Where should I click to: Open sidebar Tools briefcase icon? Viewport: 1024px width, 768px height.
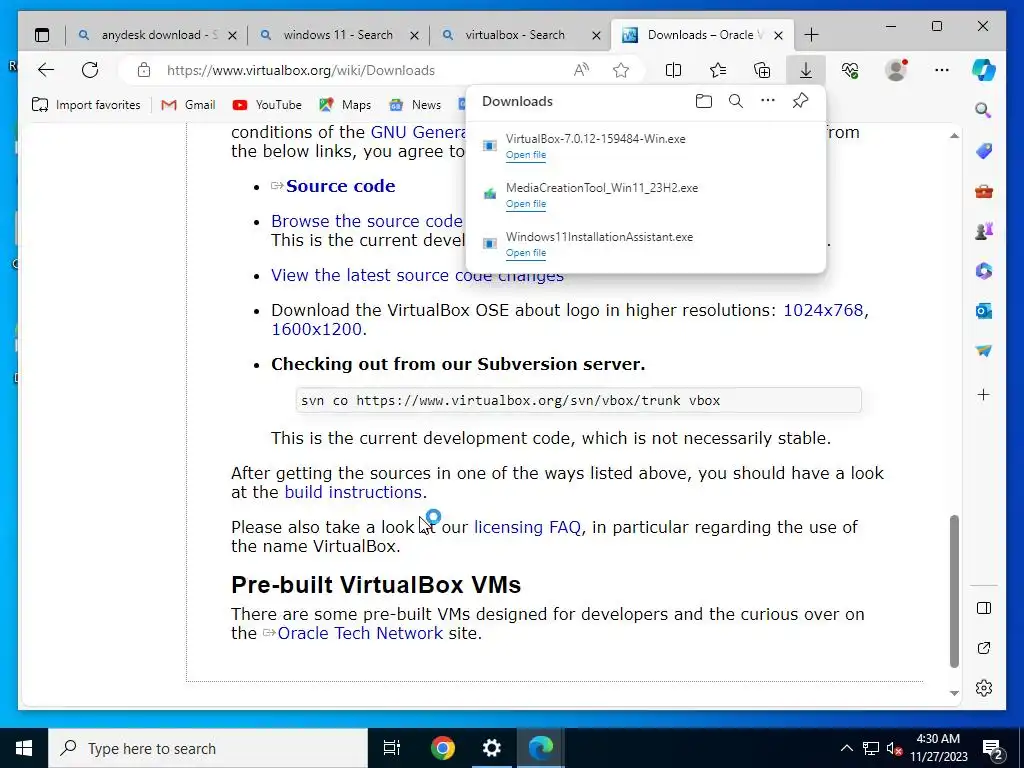(x=984, y=191)
